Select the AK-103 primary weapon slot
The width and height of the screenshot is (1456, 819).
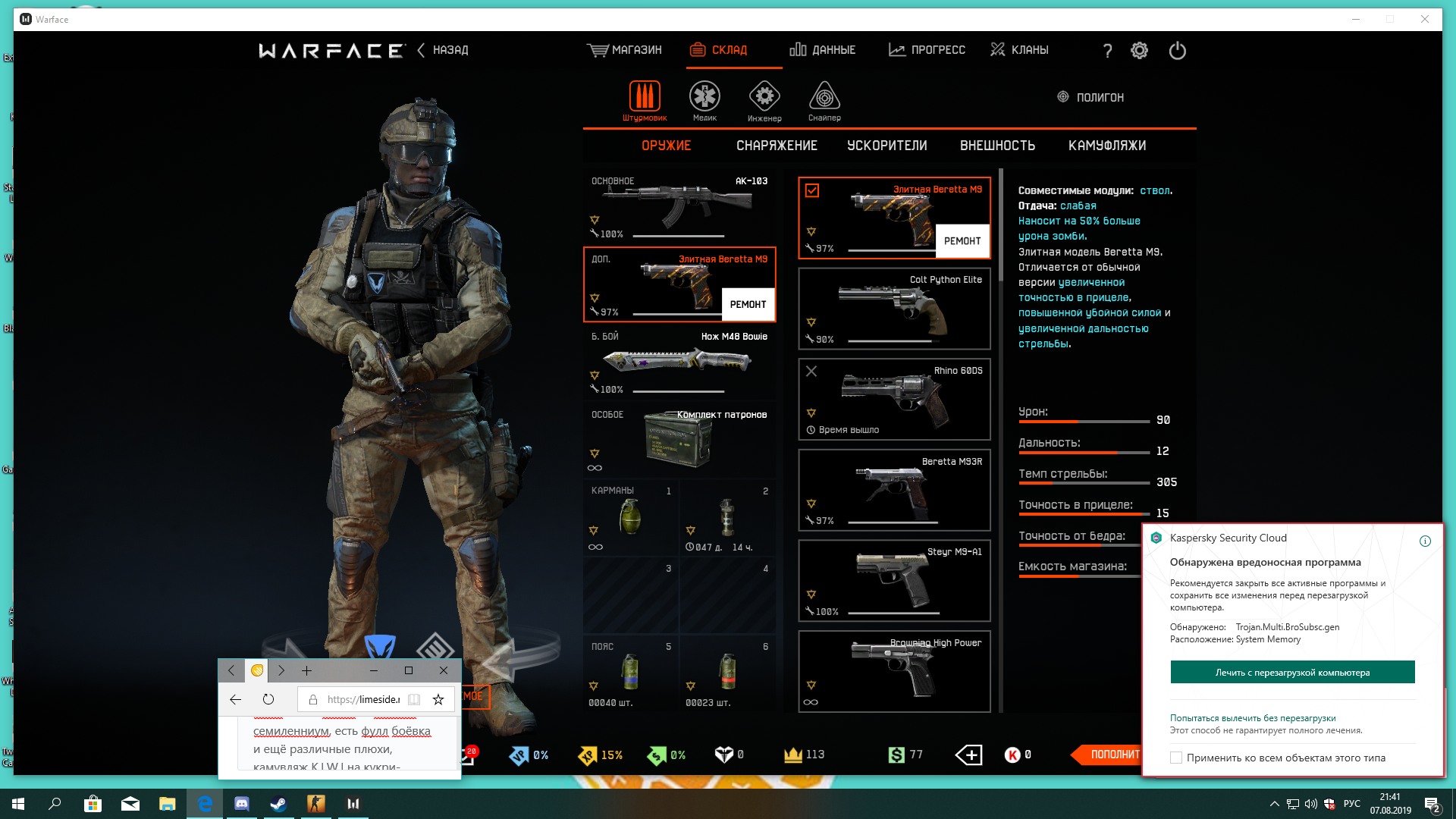pos(679,207)
